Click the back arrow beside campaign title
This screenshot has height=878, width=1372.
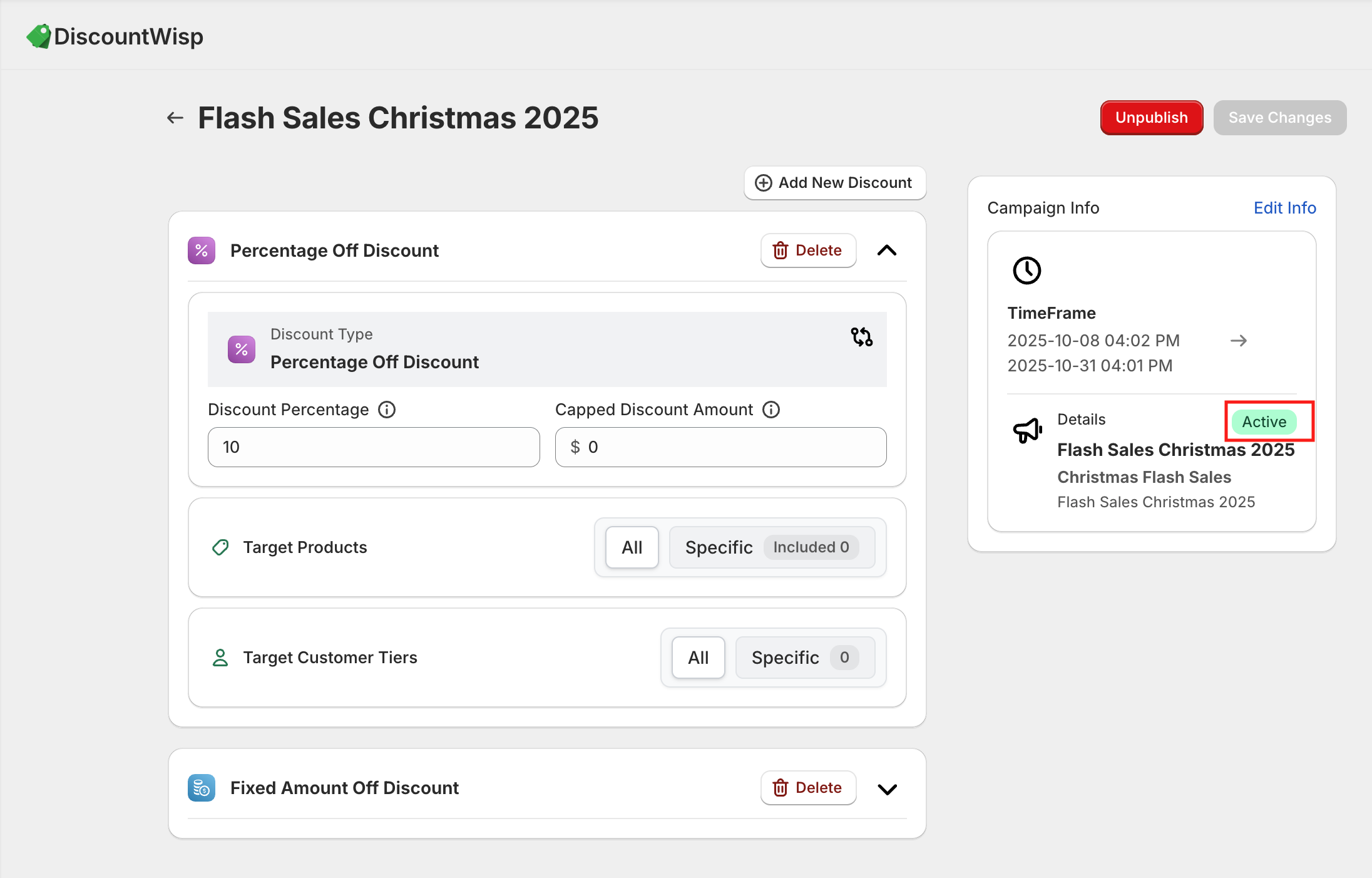coord(175,118)
